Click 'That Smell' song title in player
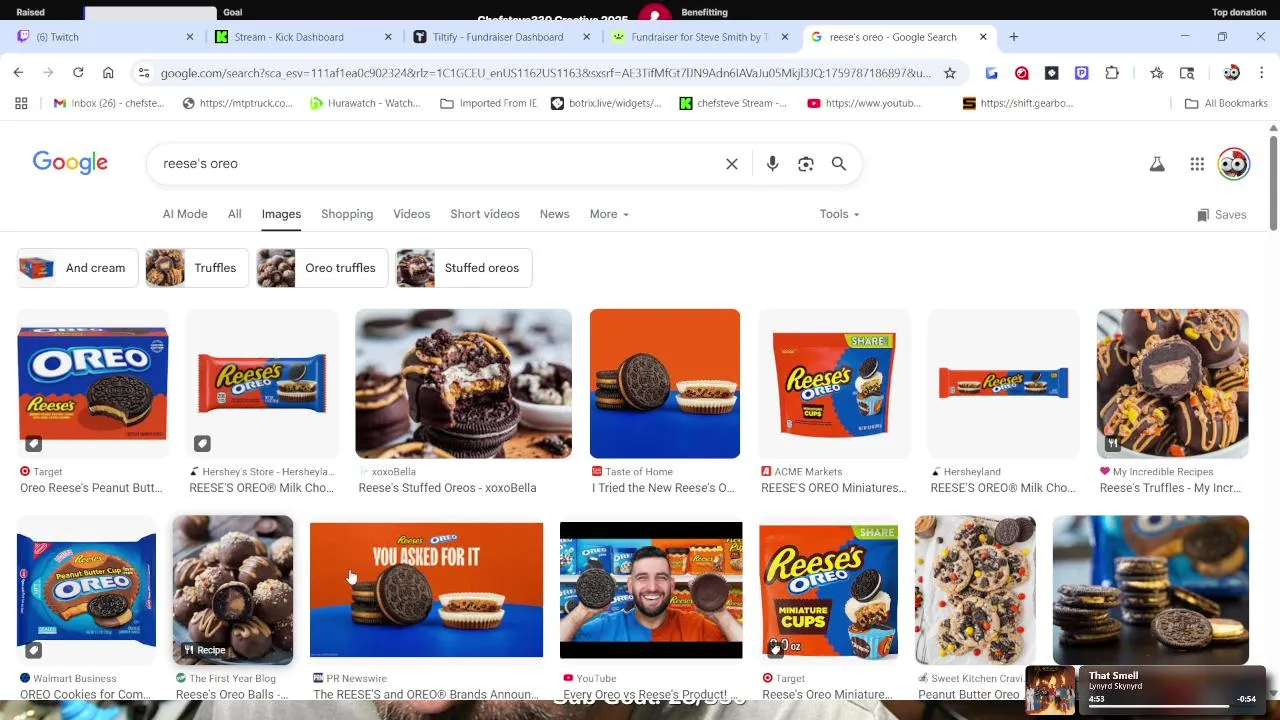Screen dimensions: 1280x720 coord(1113,676)
